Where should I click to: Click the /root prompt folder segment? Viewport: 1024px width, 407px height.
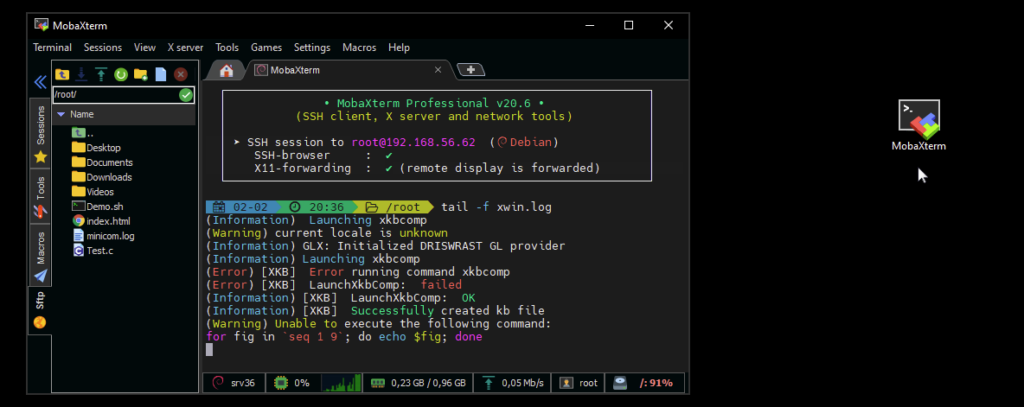pyautogui.click(x=395, y=207)
